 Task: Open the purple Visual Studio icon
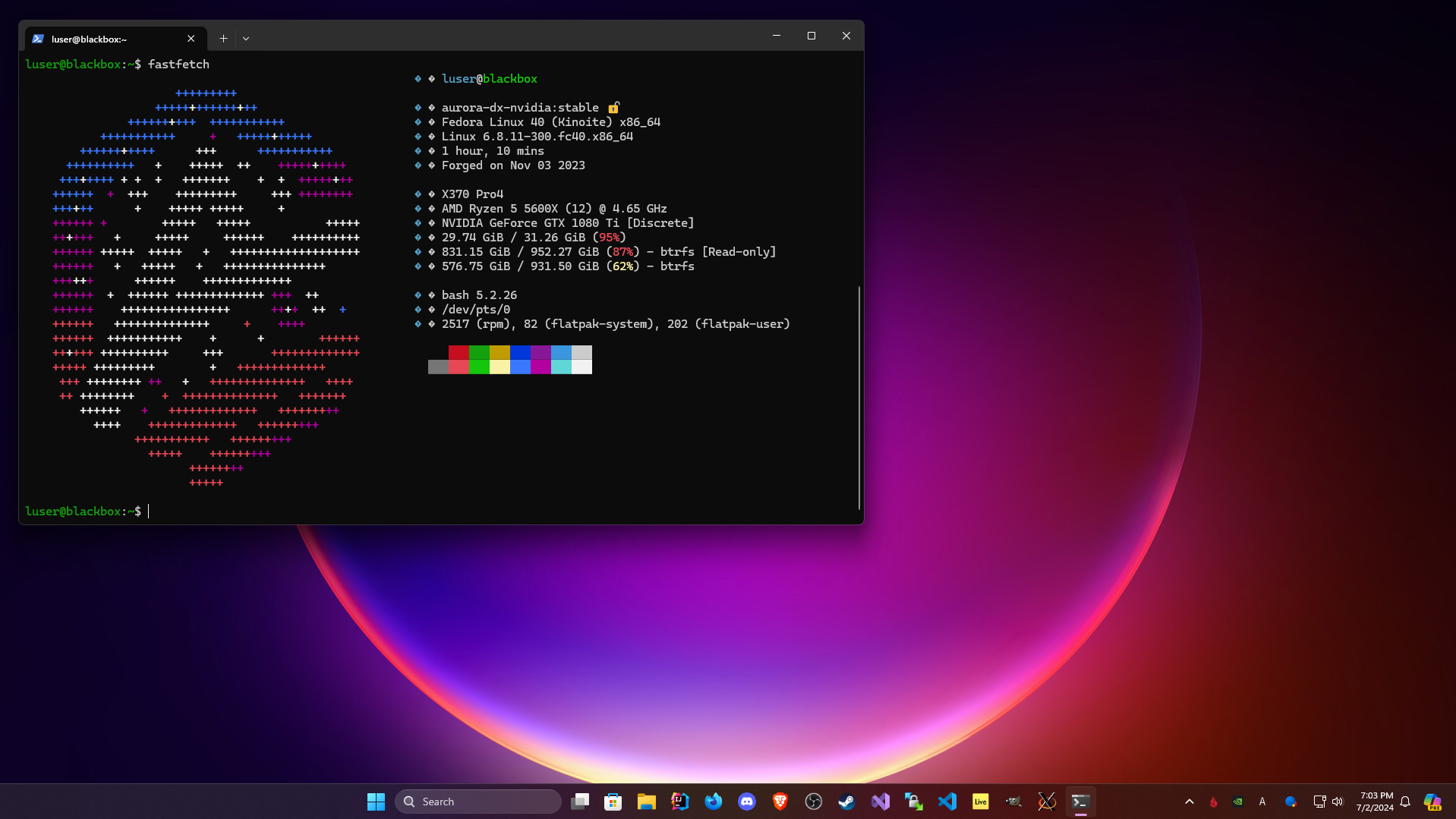[880, 802]
